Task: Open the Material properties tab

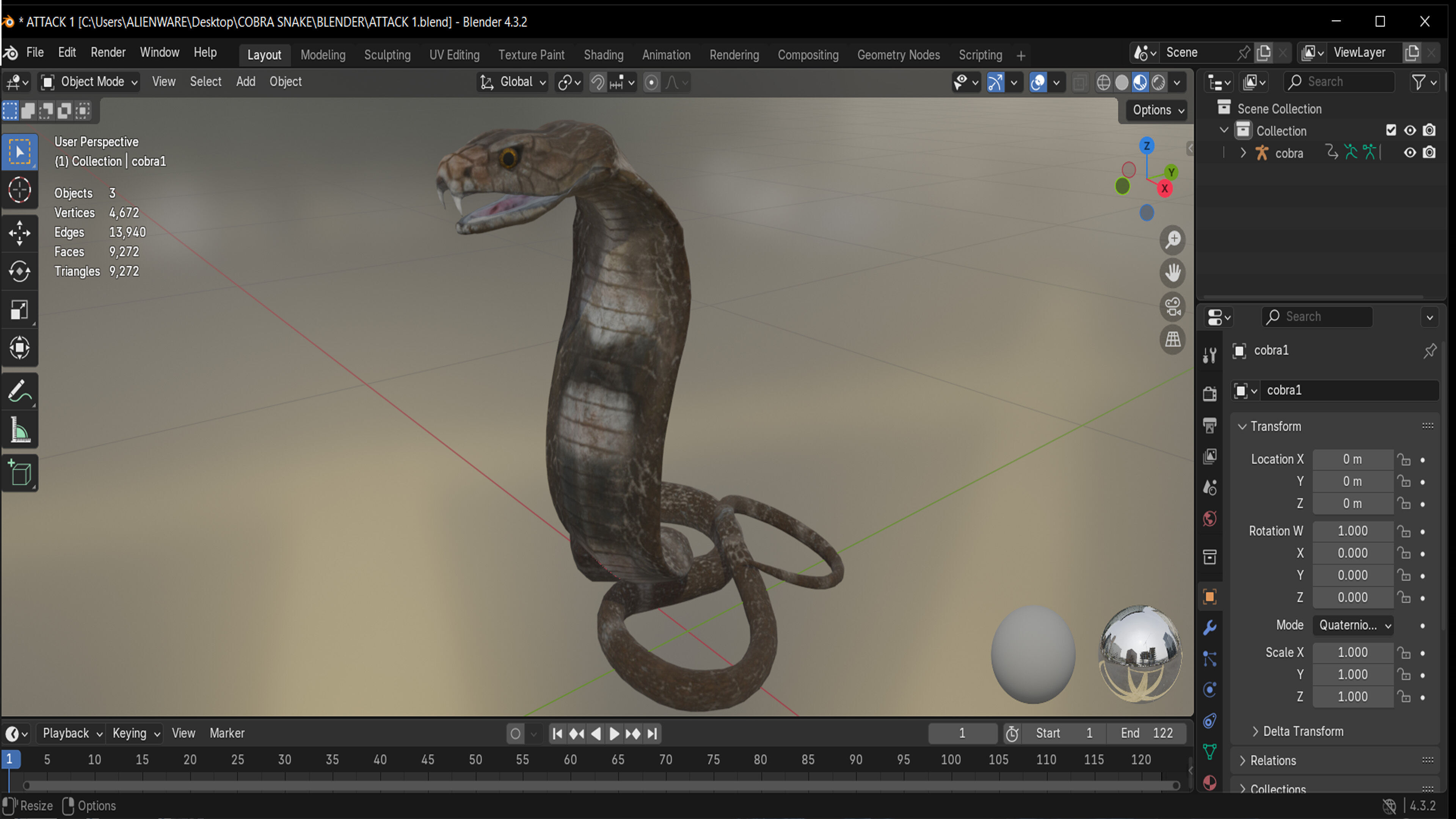Action: 1210,783
